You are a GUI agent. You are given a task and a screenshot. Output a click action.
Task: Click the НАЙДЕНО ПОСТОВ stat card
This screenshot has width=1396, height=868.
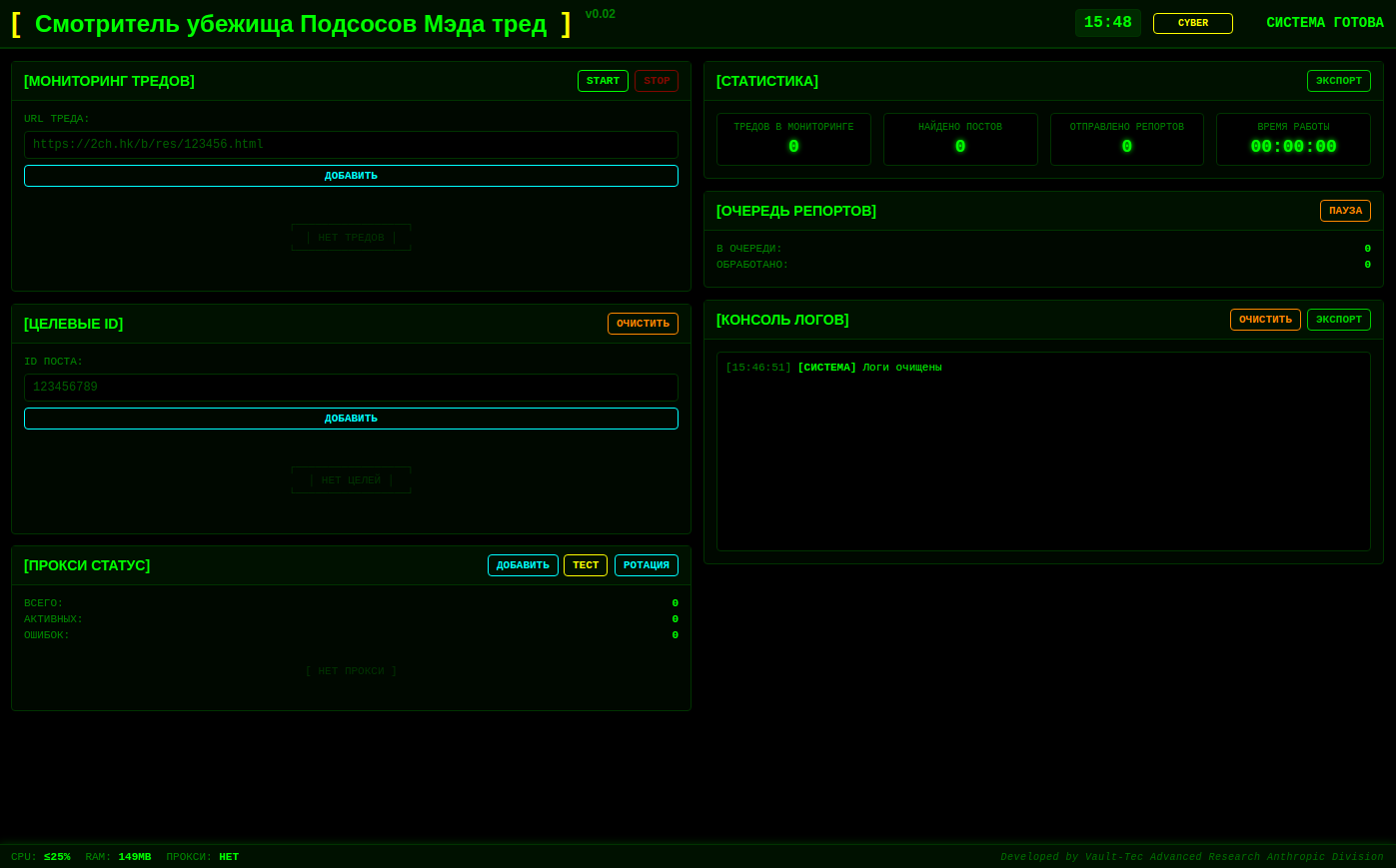click(960, 139)
